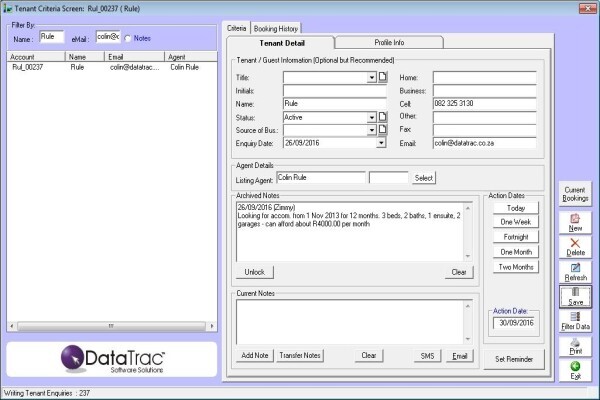
Task: Click tenant list scroll right arrow
Action: point(212,326)
